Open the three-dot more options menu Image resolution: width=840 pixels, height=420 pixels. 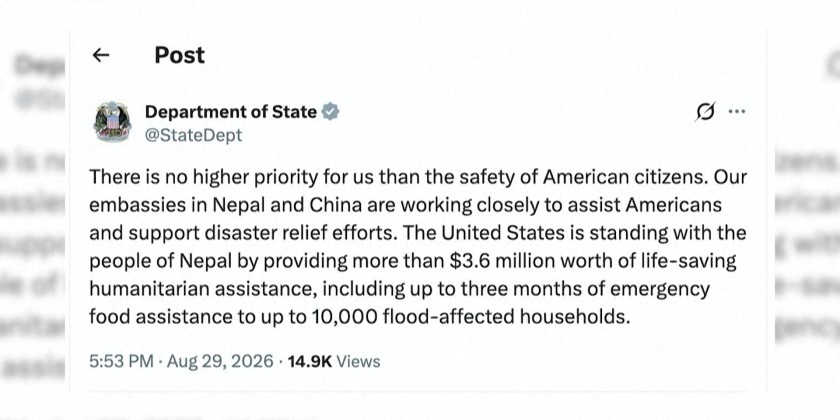point(737,111)
